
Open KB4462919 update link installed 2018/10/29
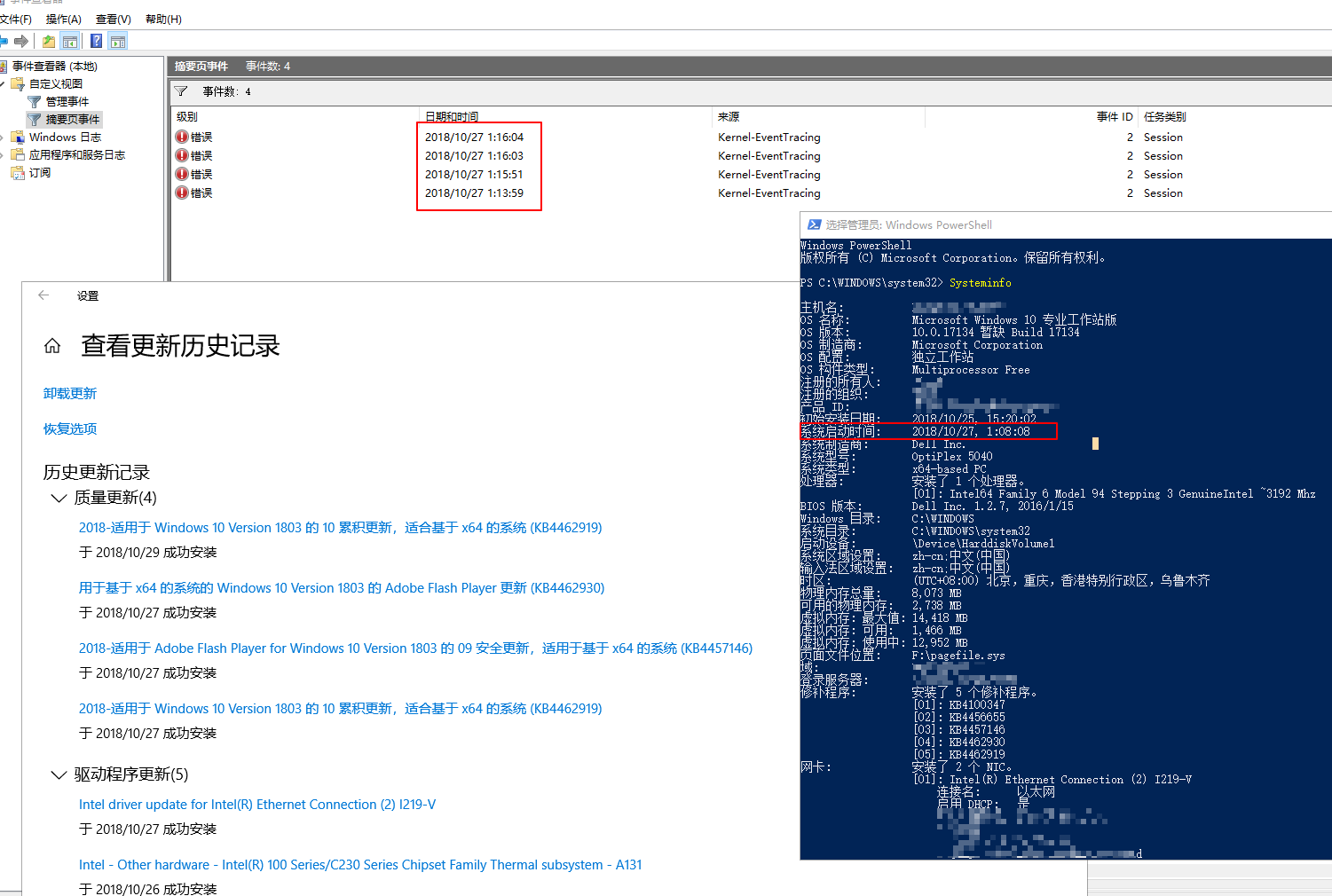[341, 527]
